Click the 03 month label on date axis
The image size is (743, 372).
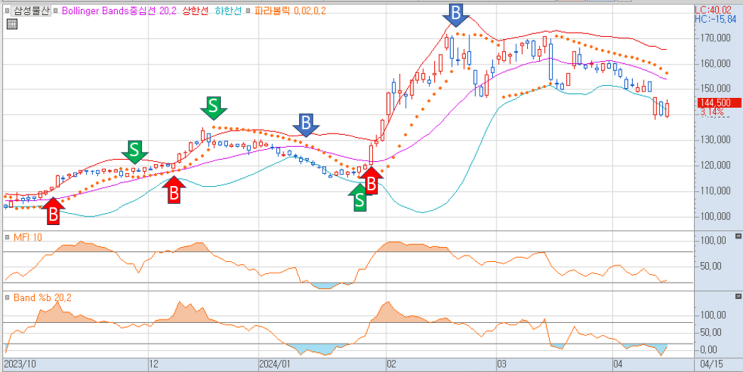pos(502,364)
